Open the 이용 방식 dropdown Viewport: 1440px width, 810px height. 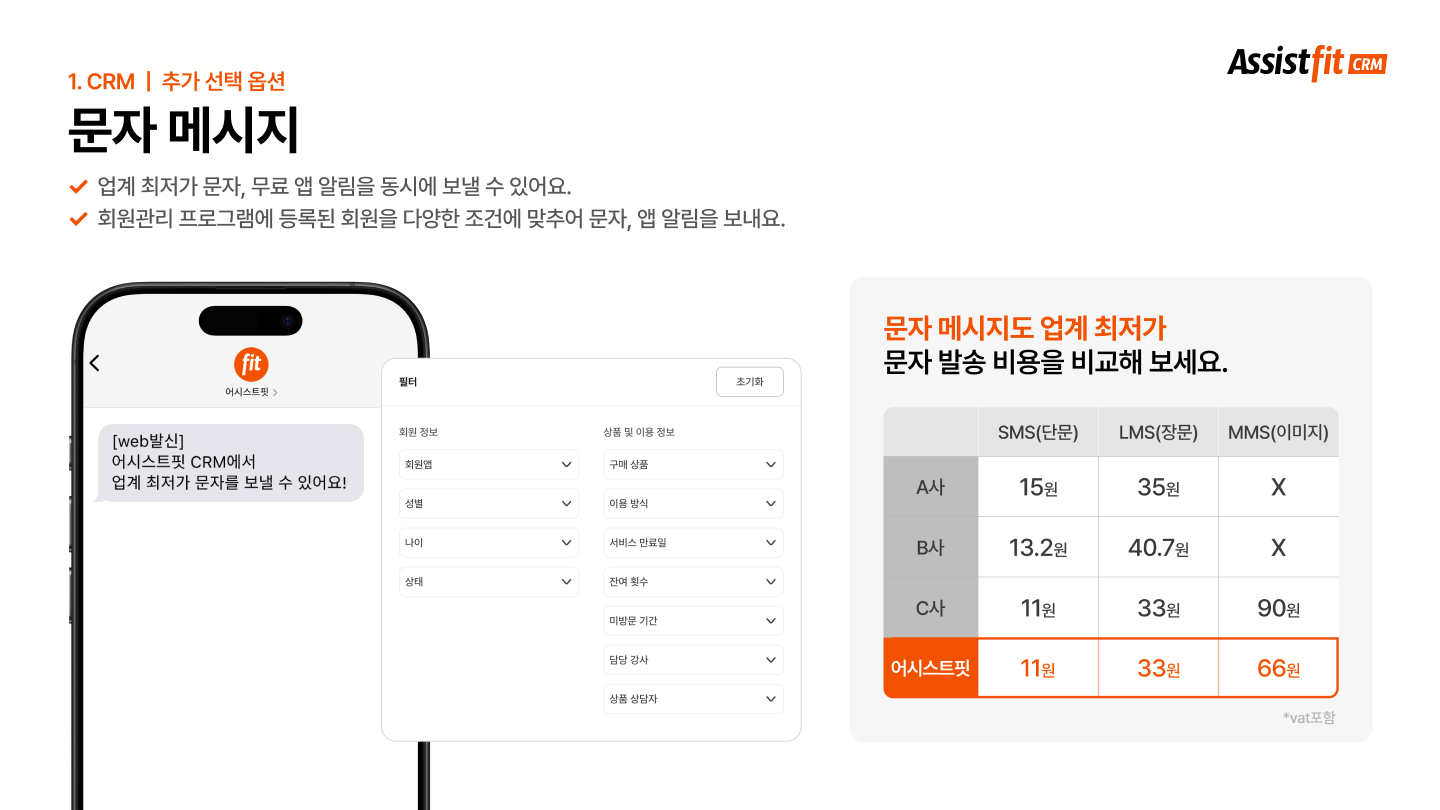(x=692, y=504)
